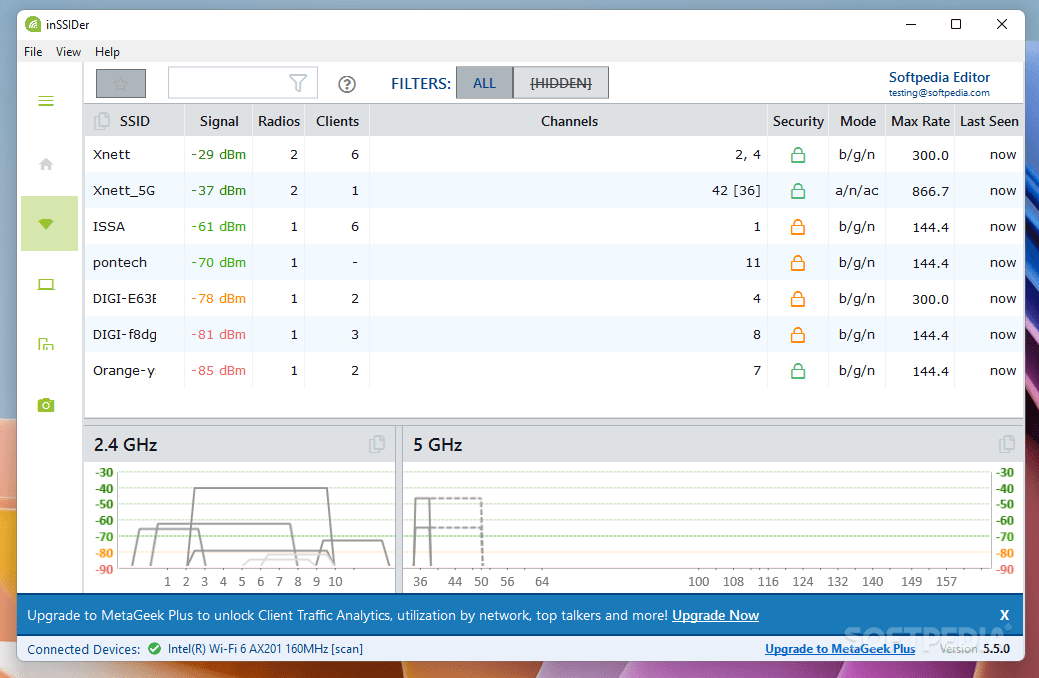Click the -29 dBm signal value
The image size is (1039, 678).
(219, 155)
